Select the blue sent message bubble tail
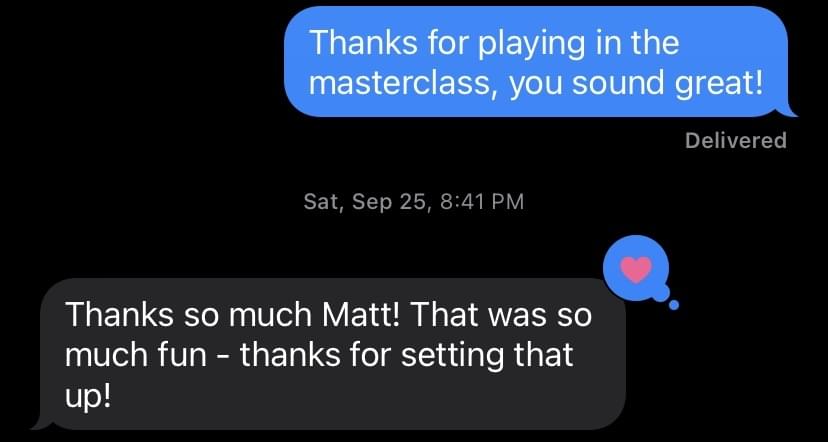 (788, 110)
